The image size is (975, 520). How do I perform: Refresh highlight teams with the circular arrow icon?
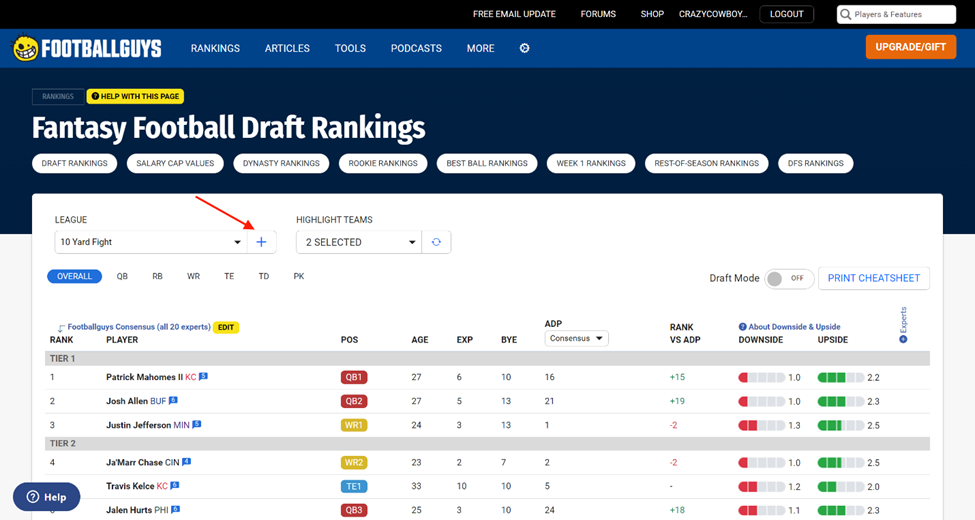[x=436, y=242]
